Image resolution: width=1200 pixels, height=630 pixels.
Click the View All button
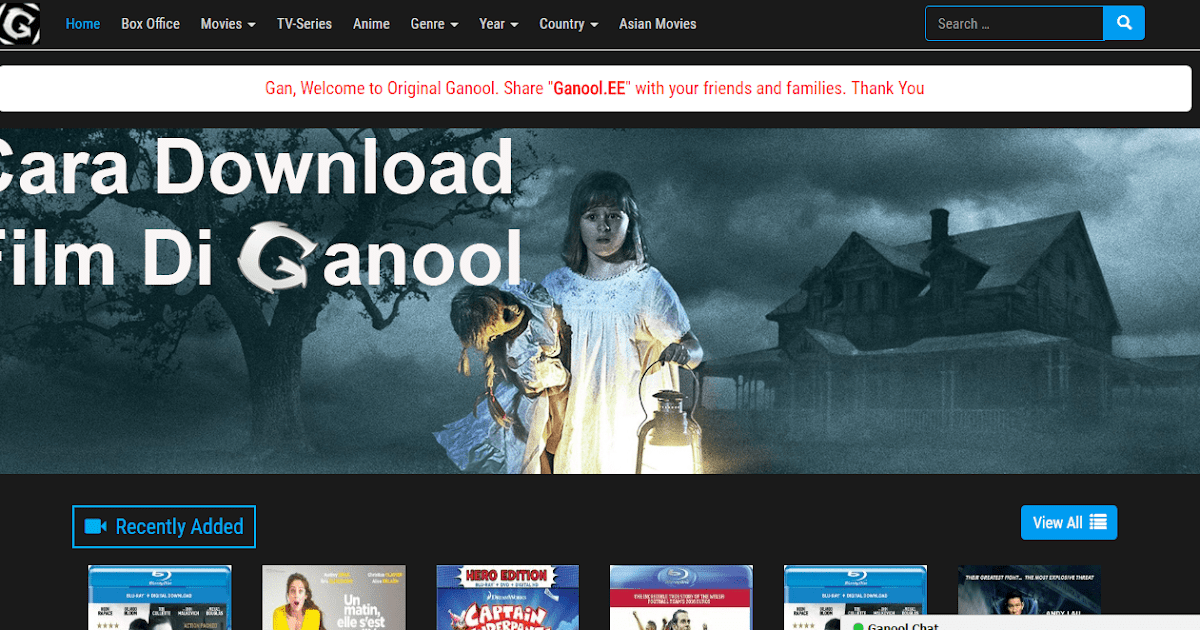(1069, 522)
